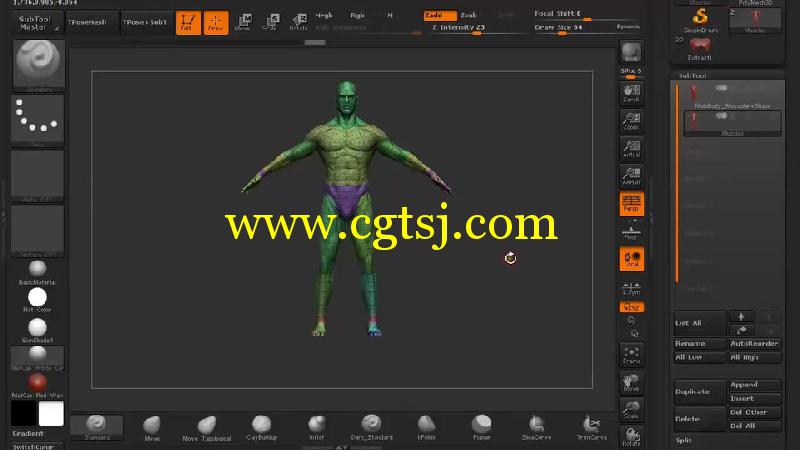
Task: Click the Zoom canvas icon
Action: [x=631, y=121]
